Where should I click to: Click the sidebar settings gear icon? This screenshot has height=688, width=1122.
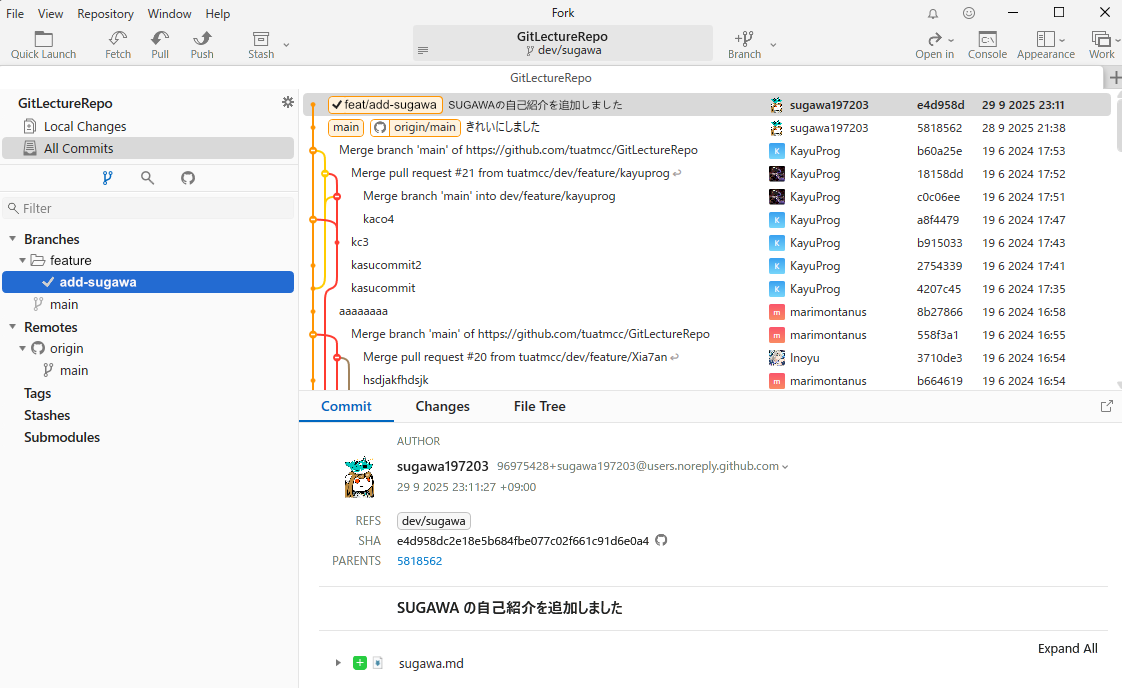(x=288, y=103)
